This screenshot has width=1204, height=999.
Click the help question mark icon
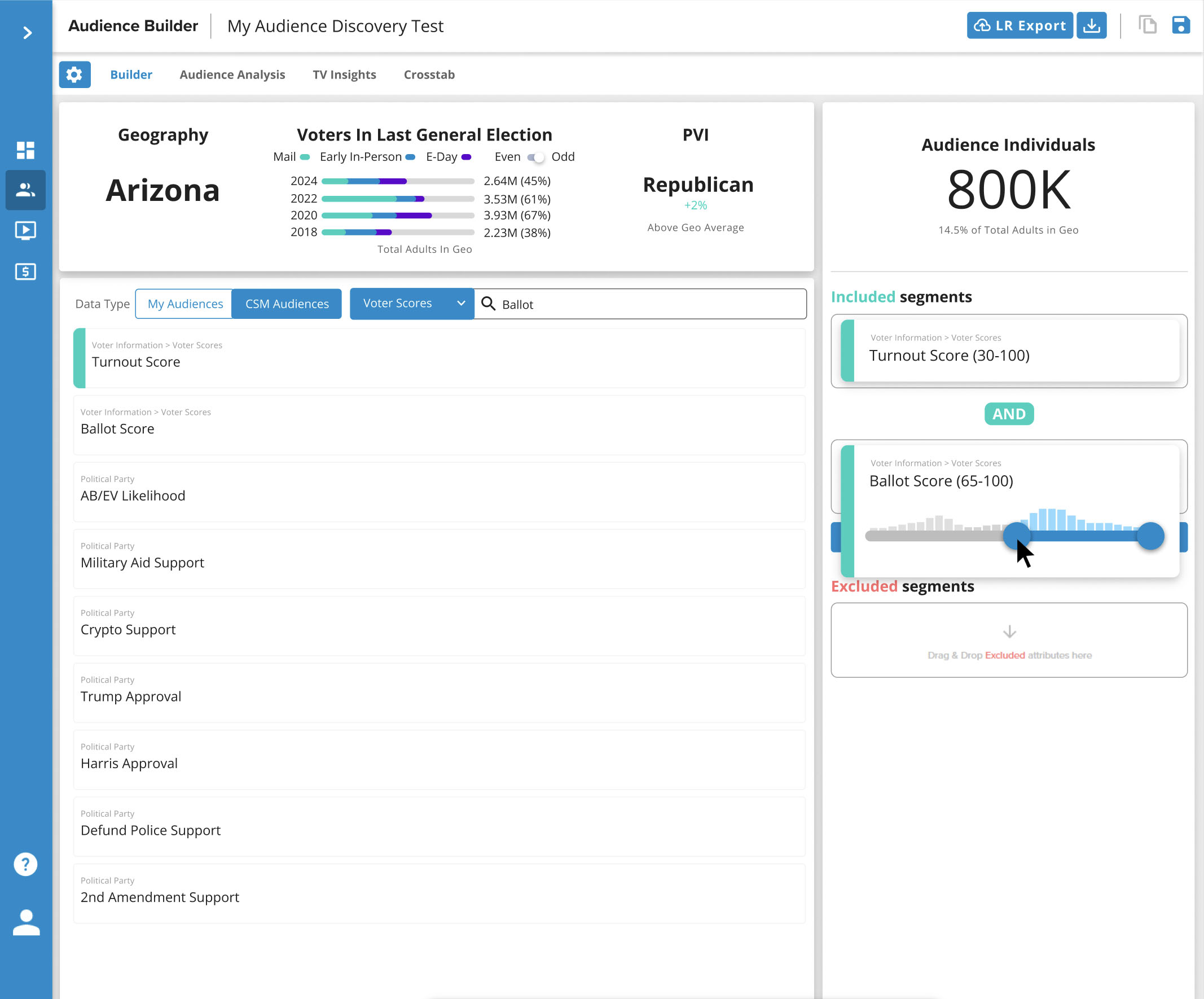(x=25, y=864)
